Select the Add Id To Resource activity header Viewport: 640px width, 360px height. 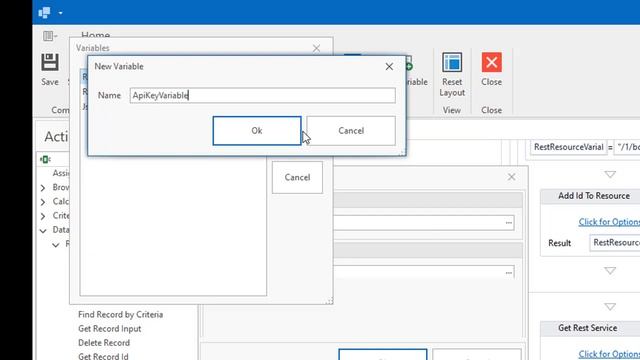[x=591, y=196]
